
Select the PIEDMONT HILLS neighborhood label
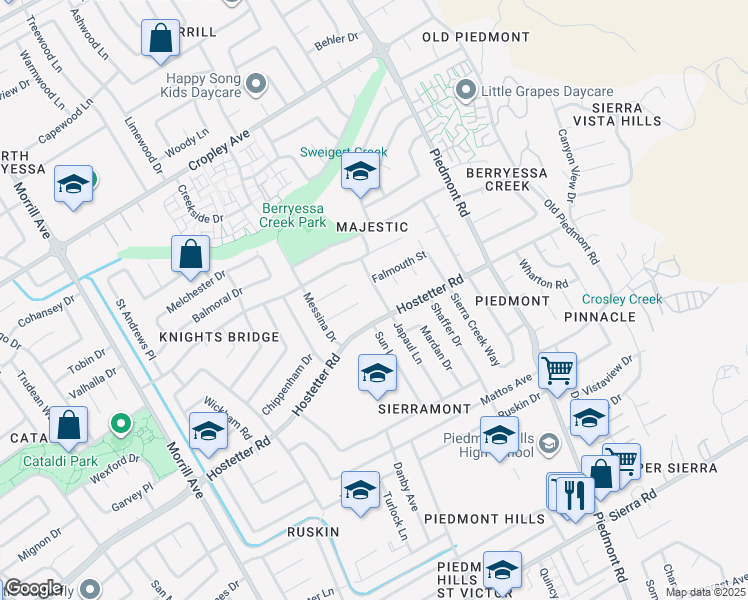(x=485, y=519)
